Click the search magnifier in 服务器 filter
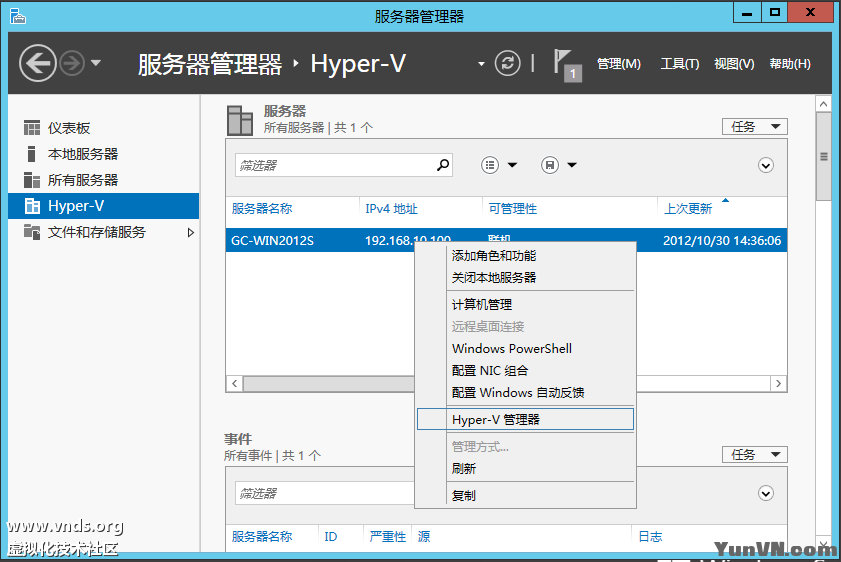The width and height of the screenshot is (841, 562). (x=442, y=165)
